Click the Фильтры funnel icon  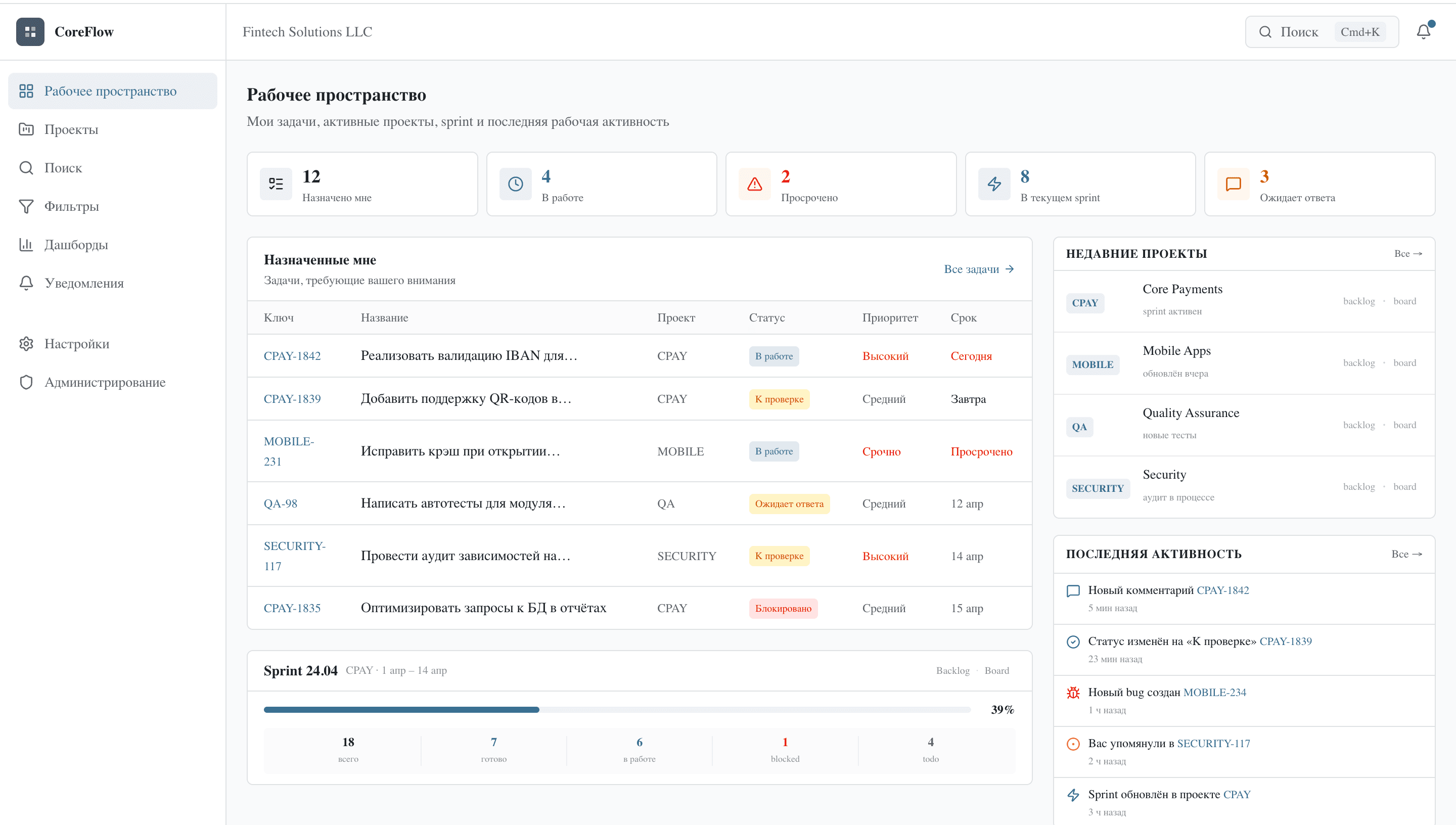pos(27,206)
